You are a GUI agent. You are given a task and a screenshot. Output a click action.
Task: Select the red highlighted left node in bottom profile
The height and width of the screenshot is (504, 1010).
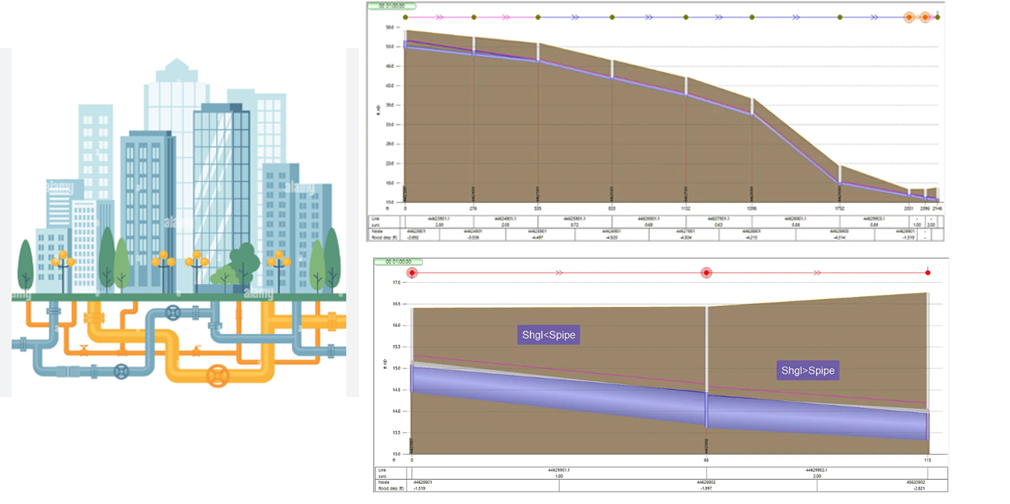[x=411, y=272]
